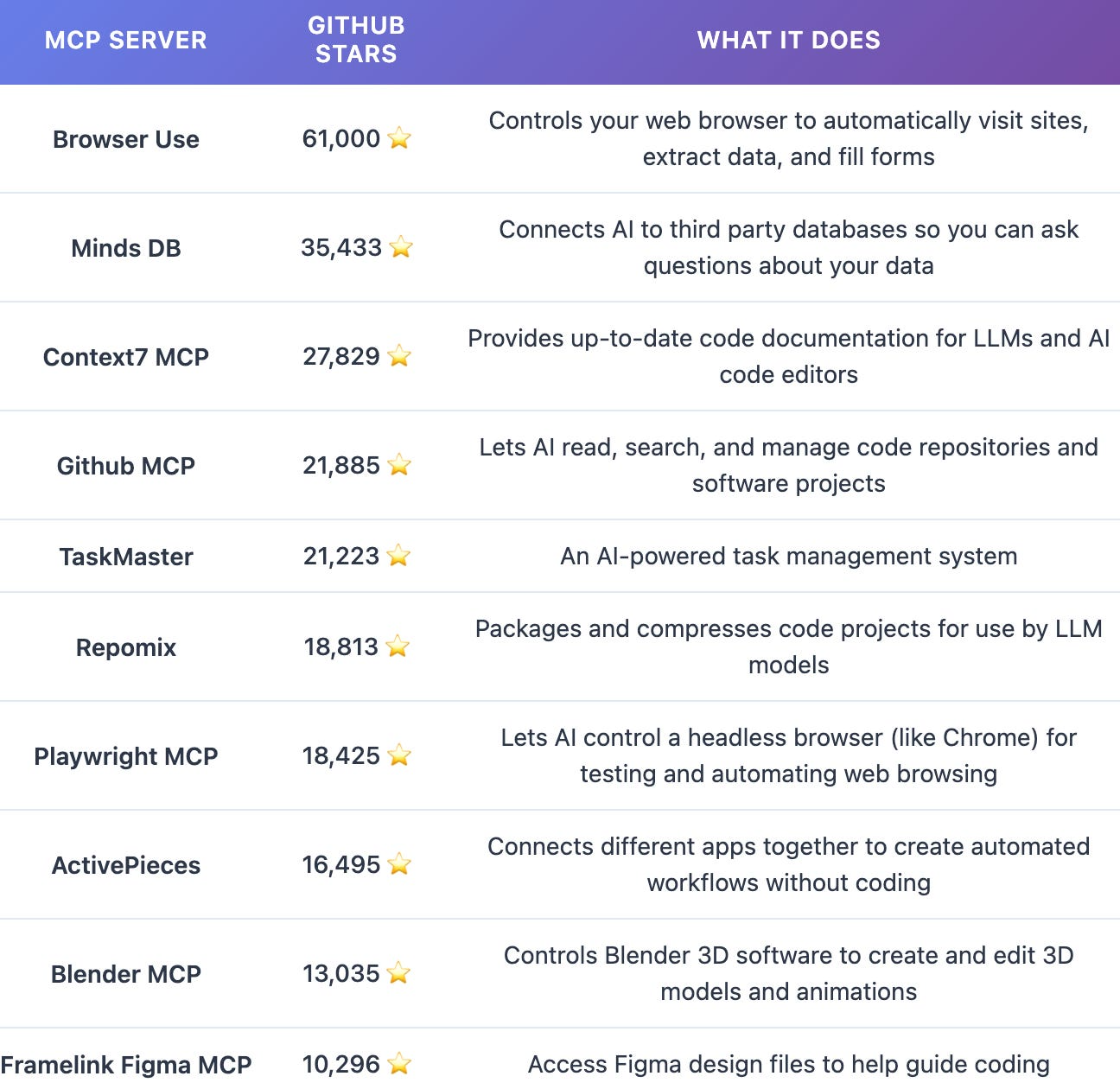Viewport: 1120px width, 1089px height.
Task: Click the star icon next to 35,433
Action: 401,248
